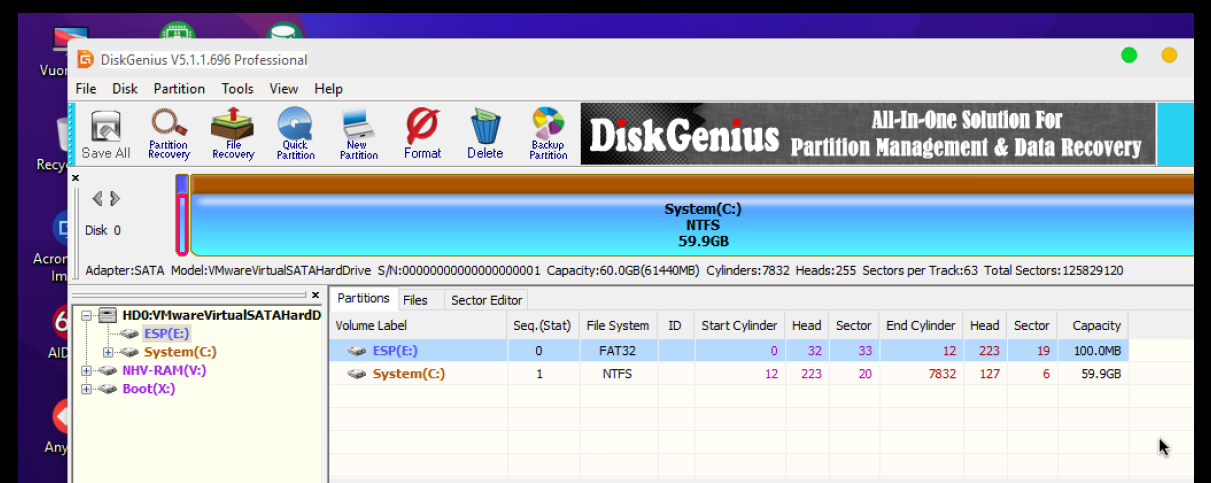
Task: Open the View menu
Action: pyautogui.click(x=284, y=89)
